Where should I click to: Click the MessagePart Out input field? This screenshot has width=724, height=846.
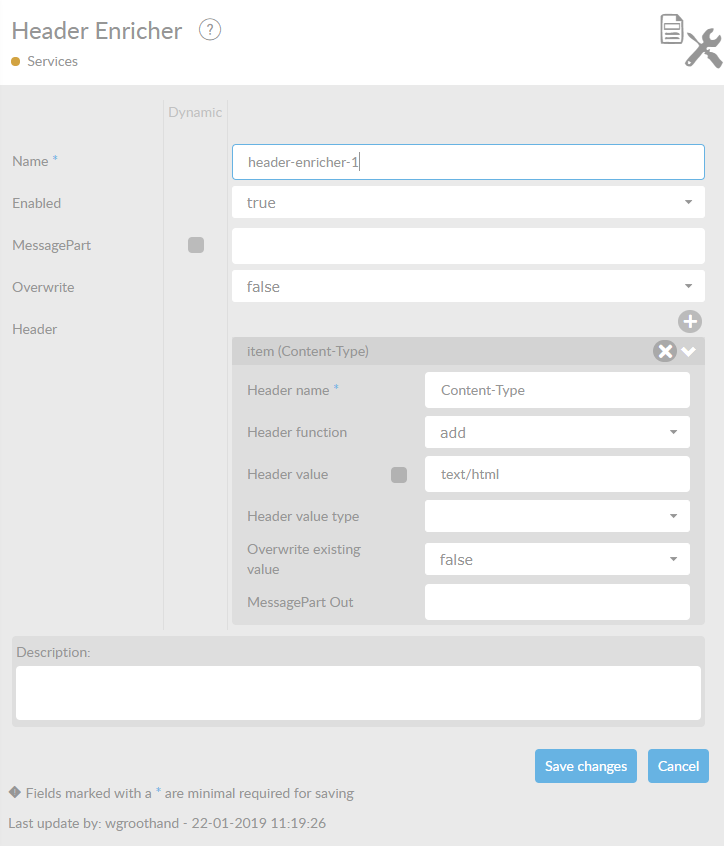click(x=557, y=602)
